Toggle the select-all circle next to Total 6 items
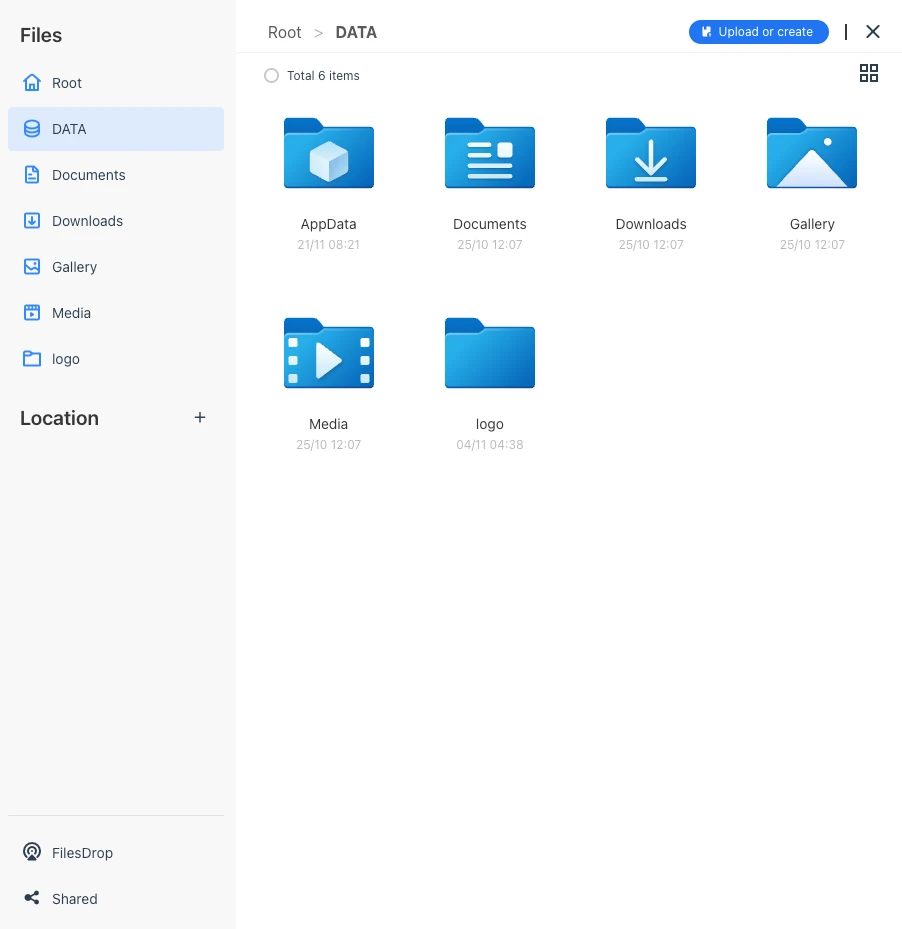 271,76
